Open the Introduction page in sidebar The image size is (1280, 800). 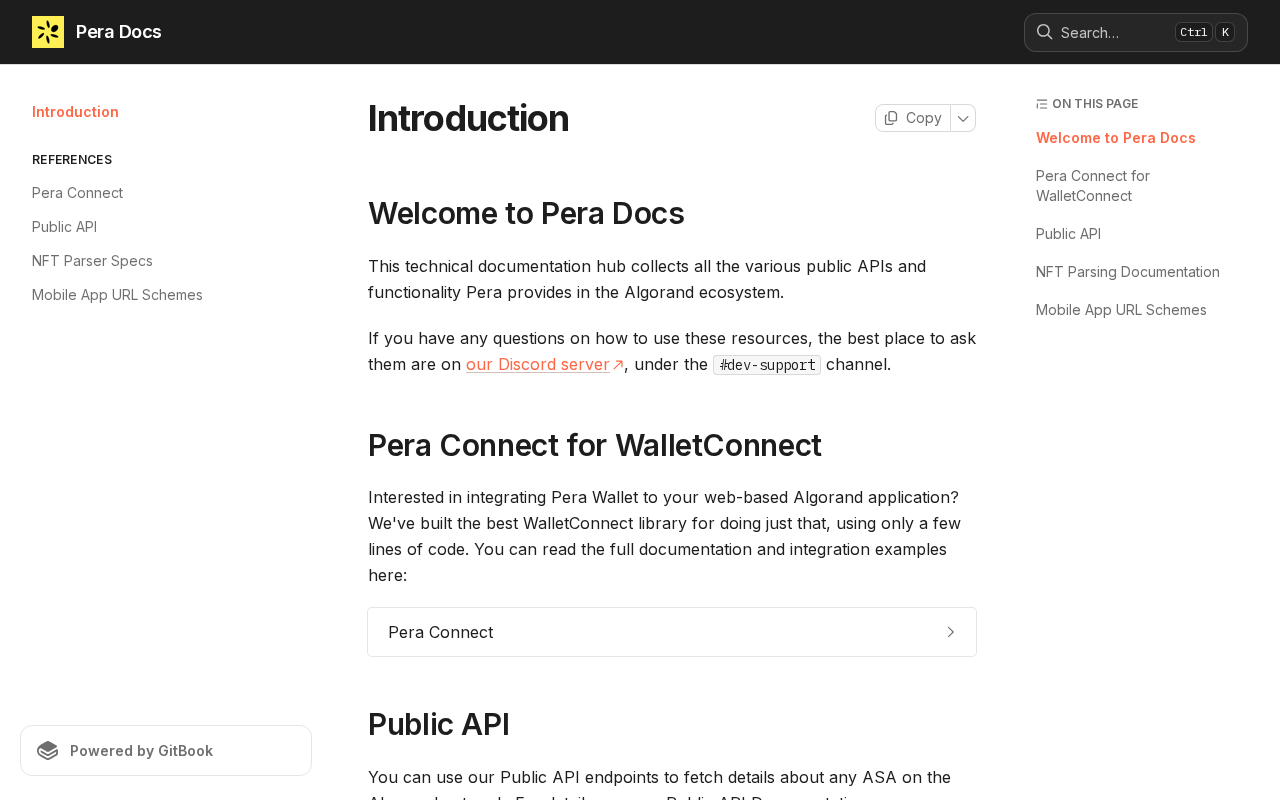(75, 112)
